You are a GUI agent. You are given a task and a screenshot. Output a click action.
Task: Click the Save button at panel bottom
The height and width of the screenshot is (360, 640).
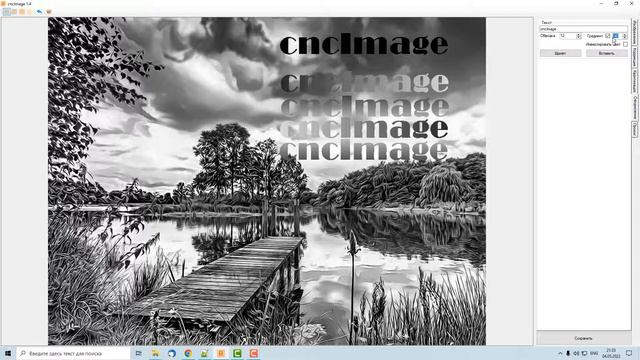pyautogui.click(x=583, y=338)
